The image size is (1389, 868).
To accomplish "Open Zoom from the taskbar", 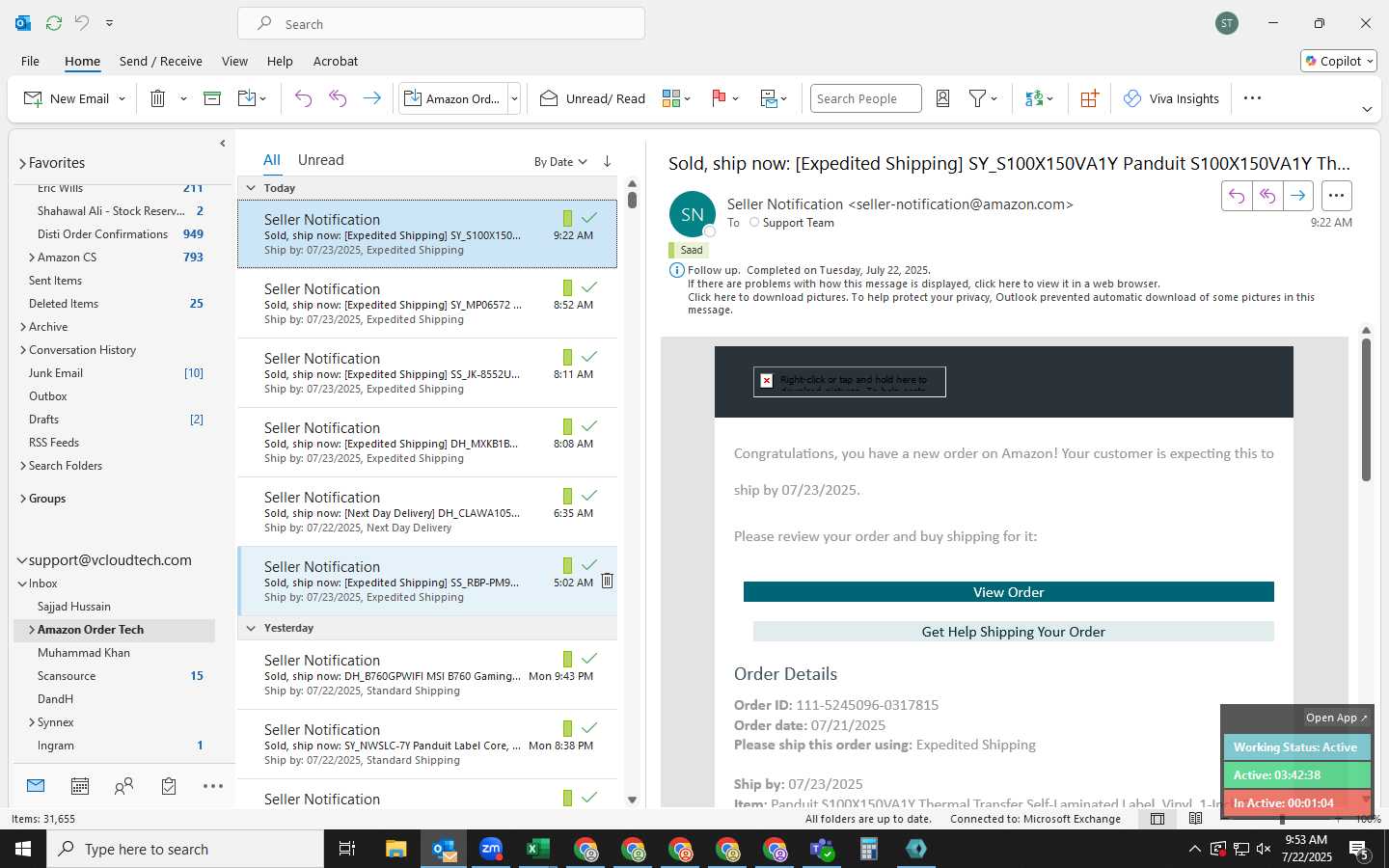I will [491, 849].
